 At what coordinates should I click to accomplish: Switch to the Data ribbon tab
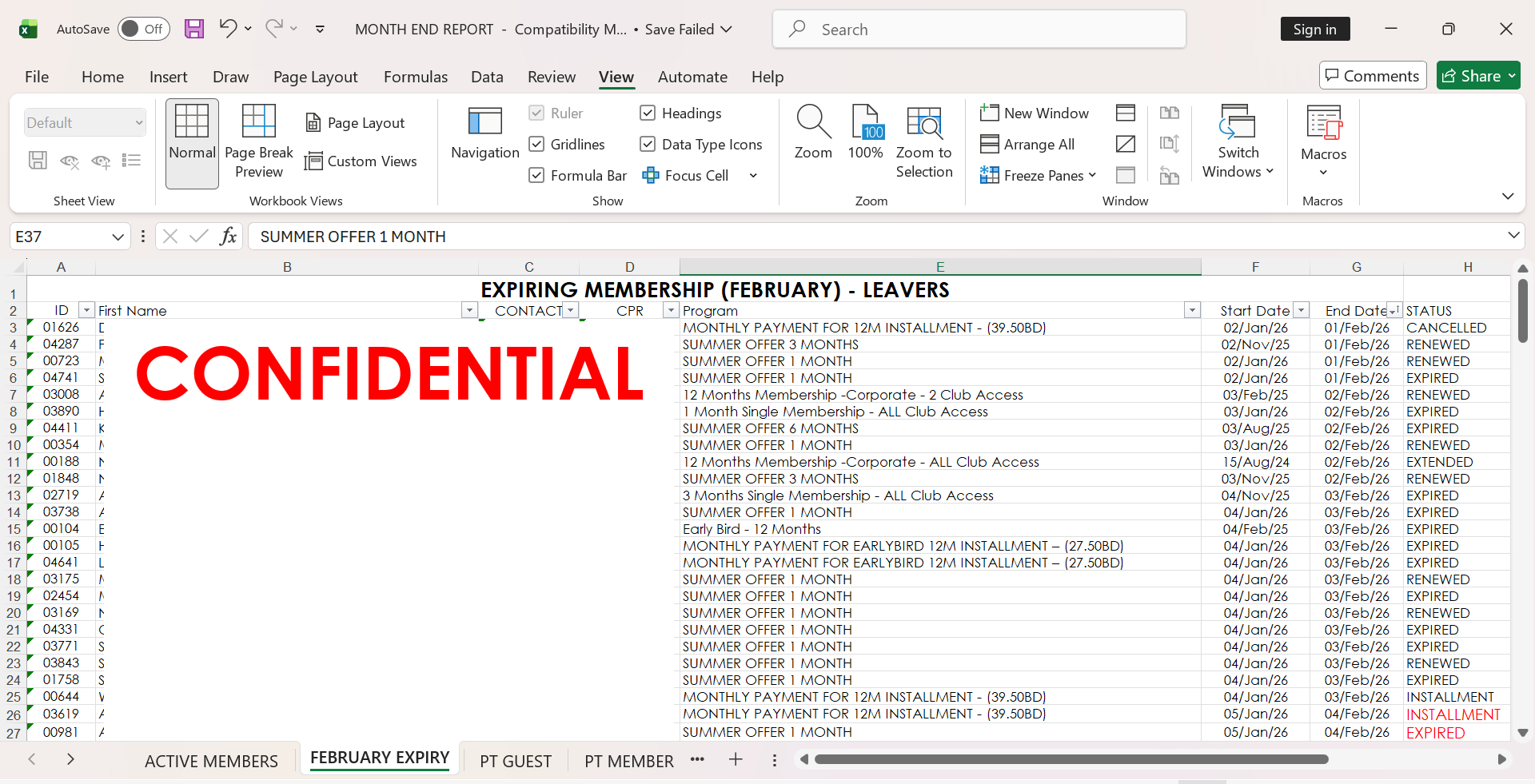tap(487, 77)
